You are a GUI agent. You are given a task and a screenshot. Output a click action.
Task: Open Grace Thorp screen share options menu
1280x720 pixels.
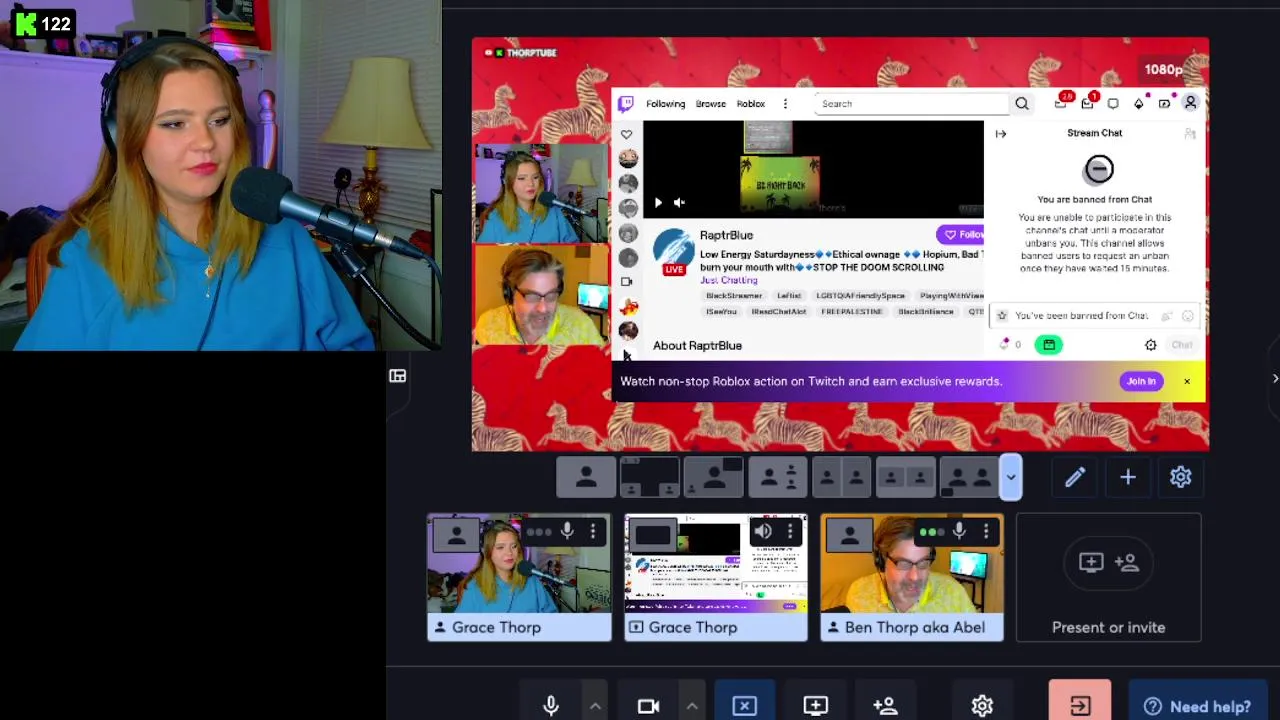pos(790,531)
